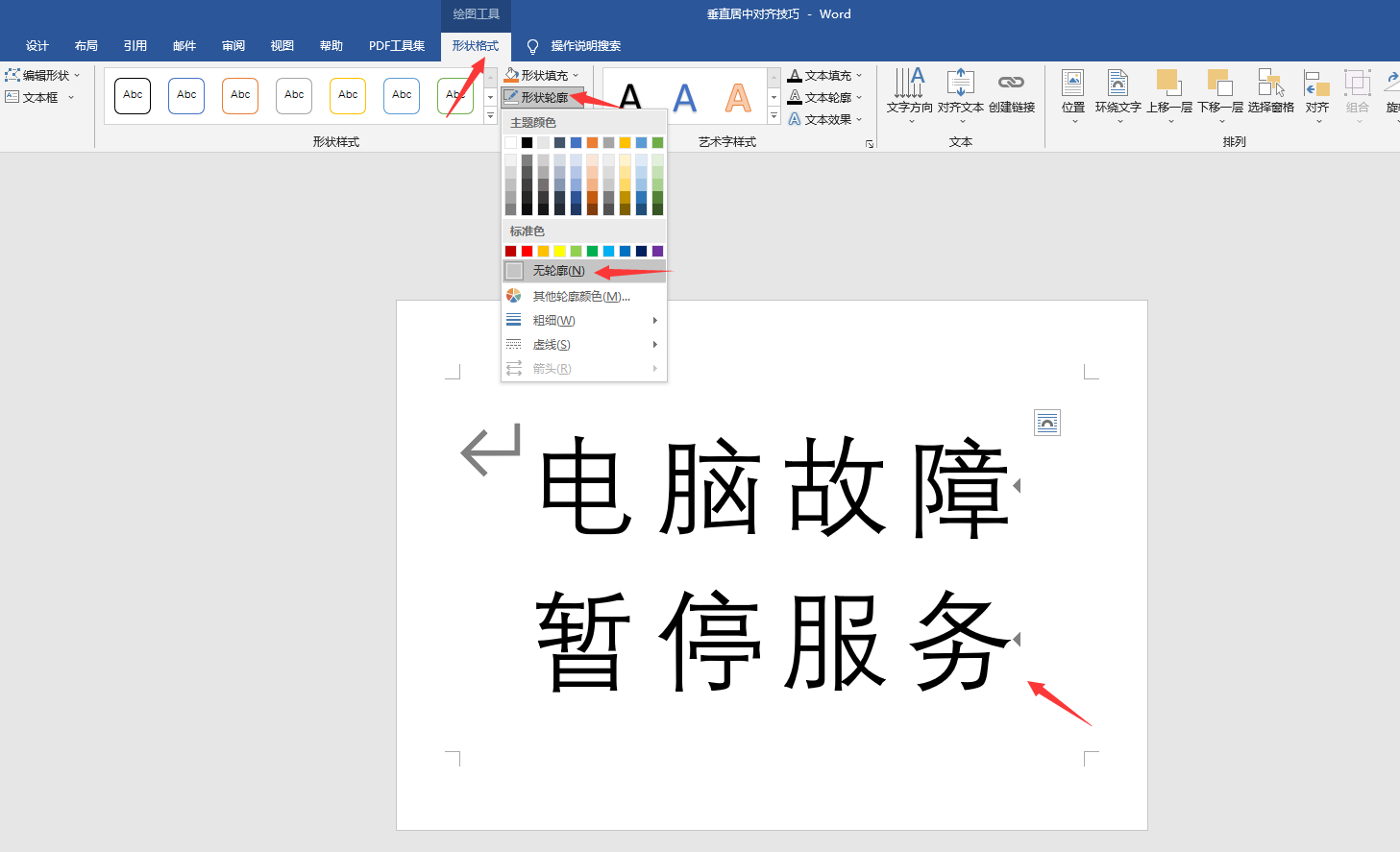1400x852 pixels.
Task: Expand the 文本效果 (text effects) dropdown arrow
Action: tap(859, 119)
